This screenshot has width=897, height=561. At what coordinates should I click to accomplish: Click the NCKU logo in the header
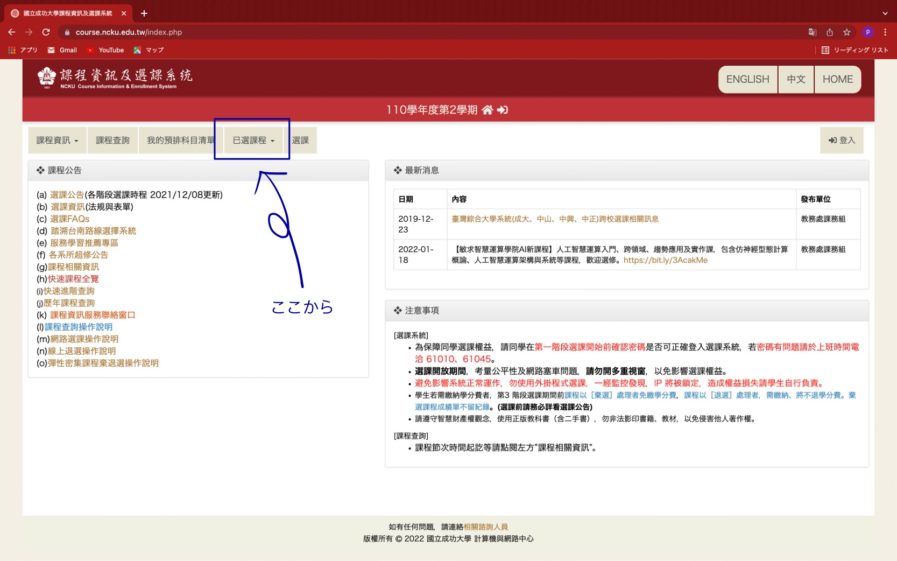pos(47,77)
